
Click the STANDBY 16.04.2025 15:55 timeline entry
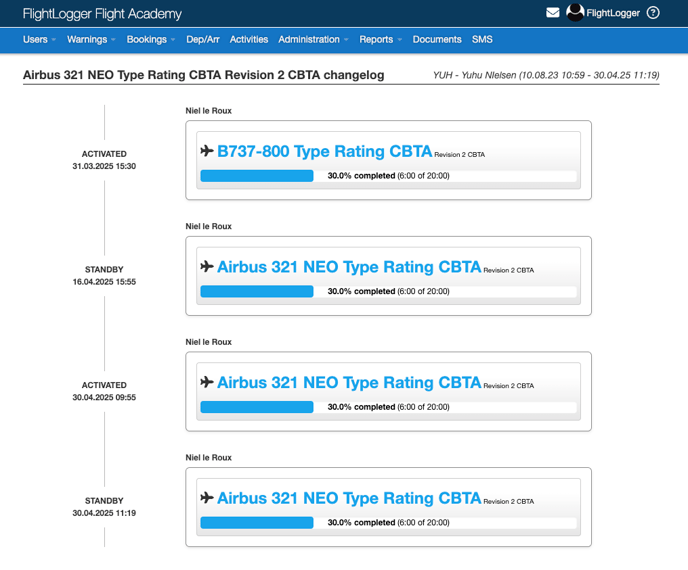104,276
